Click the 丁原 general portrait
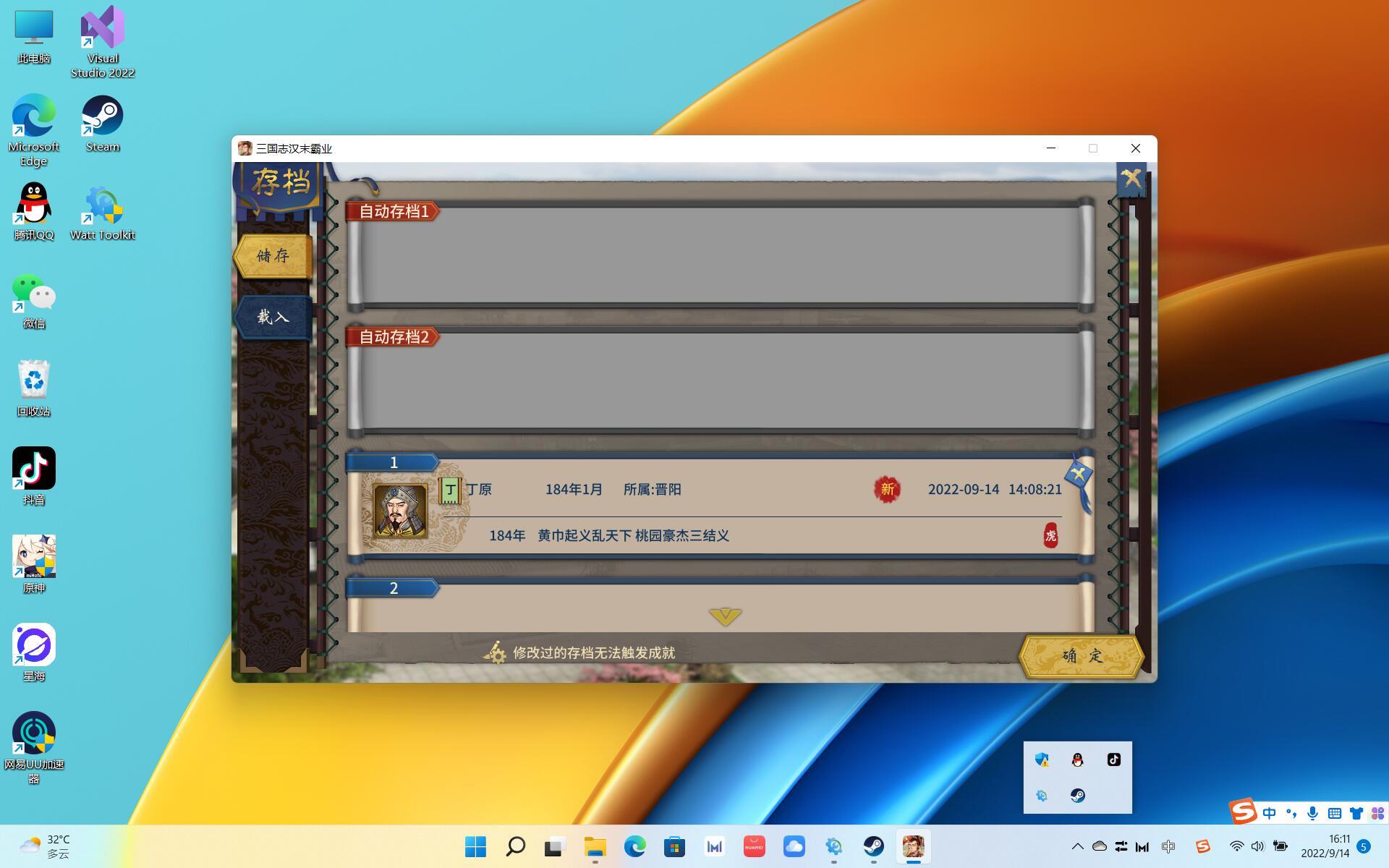Screen dimensions: 1389x868 point(400,511)
